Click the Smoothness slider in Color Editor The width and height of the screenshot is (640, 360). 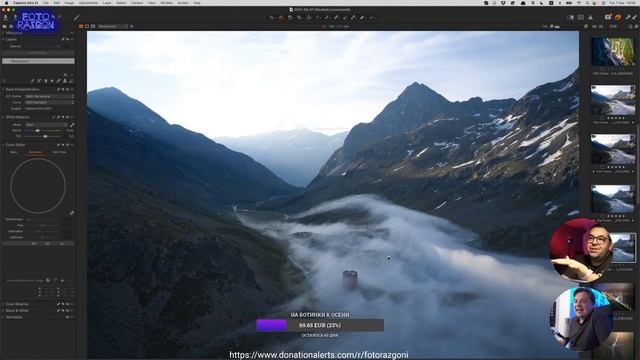point(43,220)
